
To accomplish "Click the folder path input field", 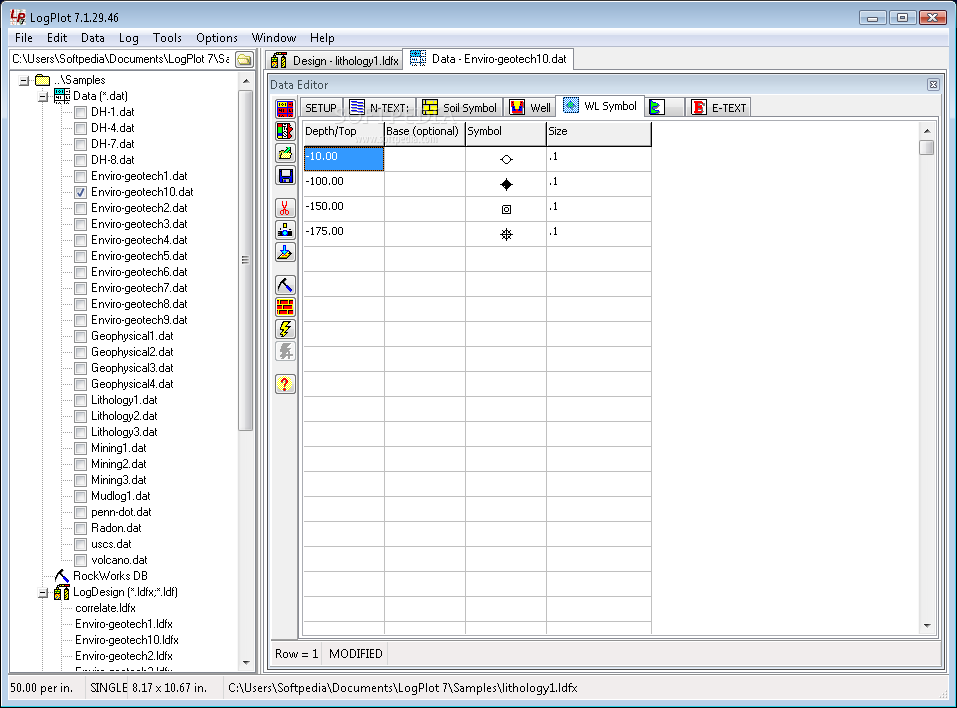I will click(121, 59).
